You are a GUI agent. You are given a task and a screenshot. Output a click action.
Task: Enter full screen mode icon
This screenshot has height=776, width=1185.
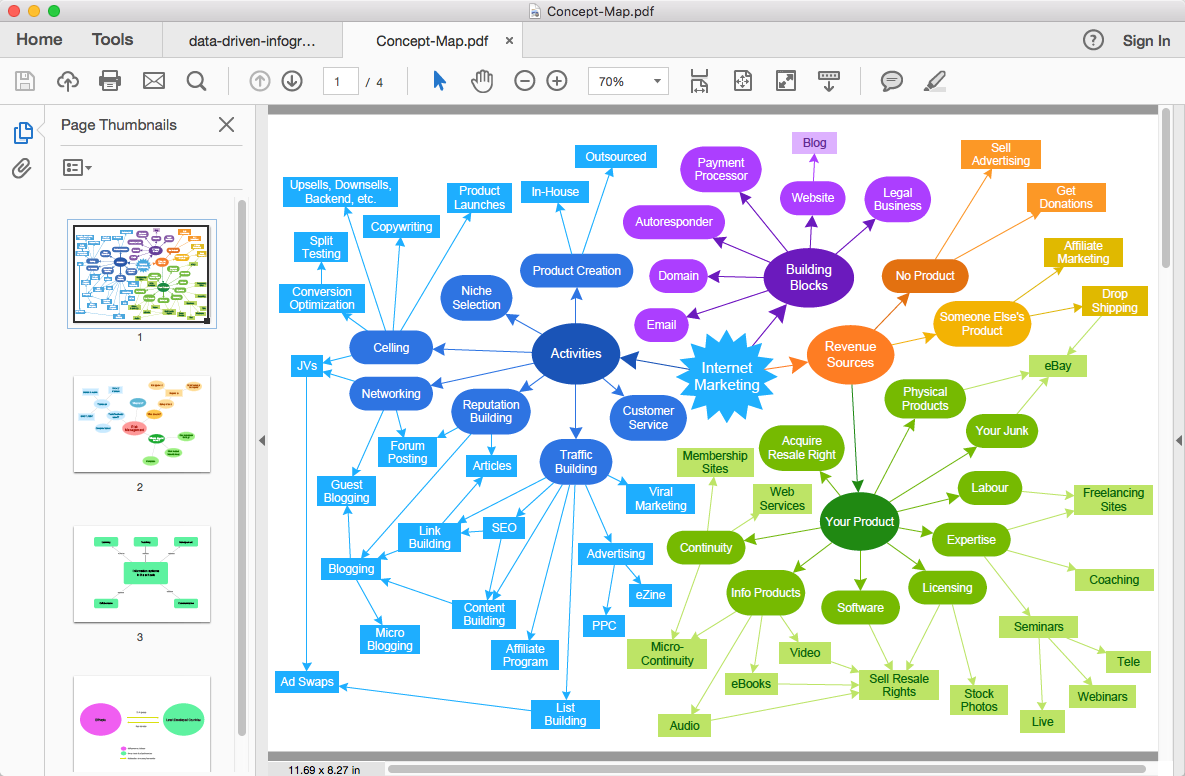[x=786, y=81]
